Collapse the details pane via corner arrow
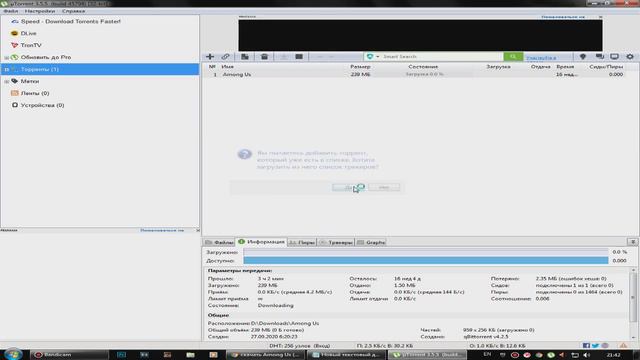This screenshot has height=360, width=640. click(x=633, y=242)
